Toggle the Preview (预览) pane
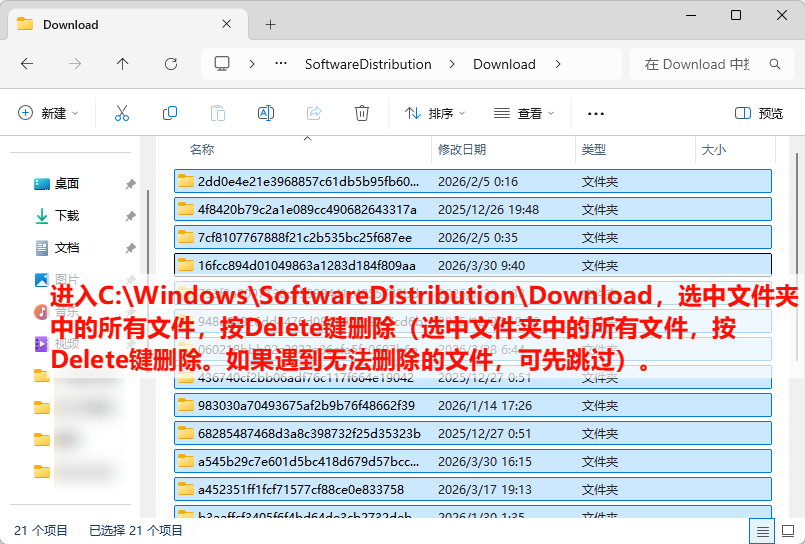Viewport: 805px width, 544px height. click(759, 113)
